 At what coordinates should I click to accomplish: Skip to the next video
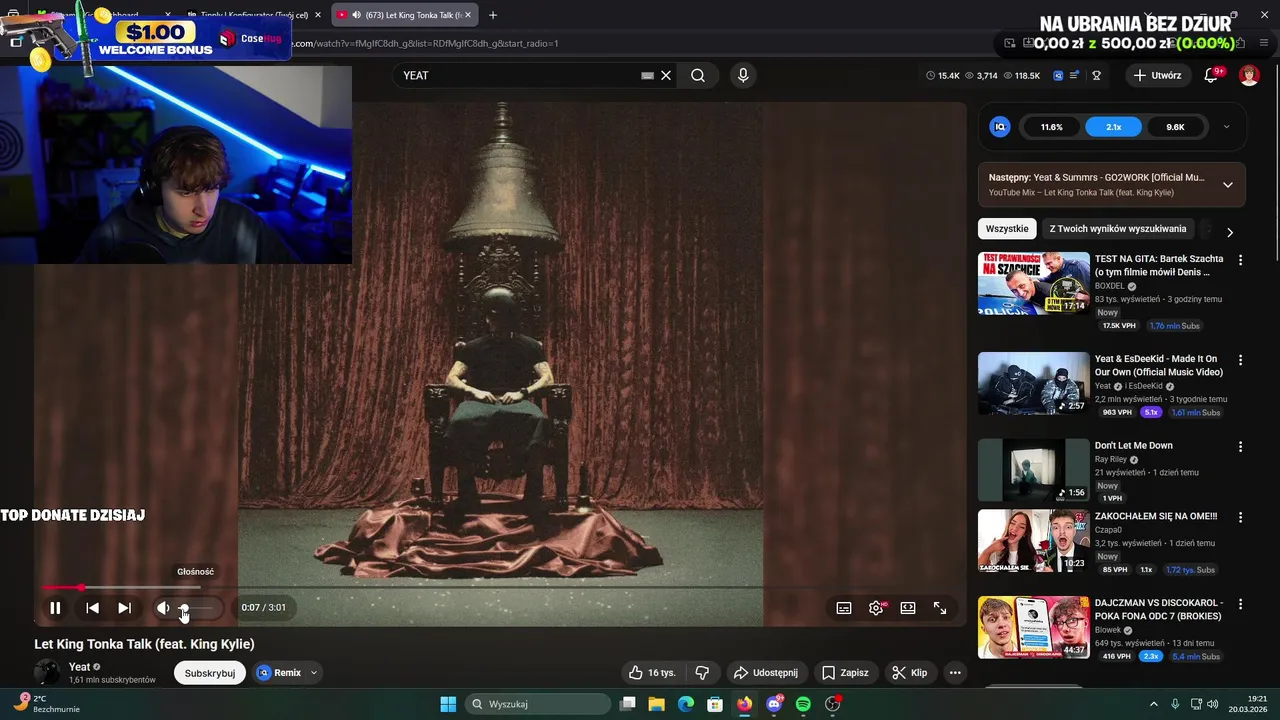tap(124, 608)
